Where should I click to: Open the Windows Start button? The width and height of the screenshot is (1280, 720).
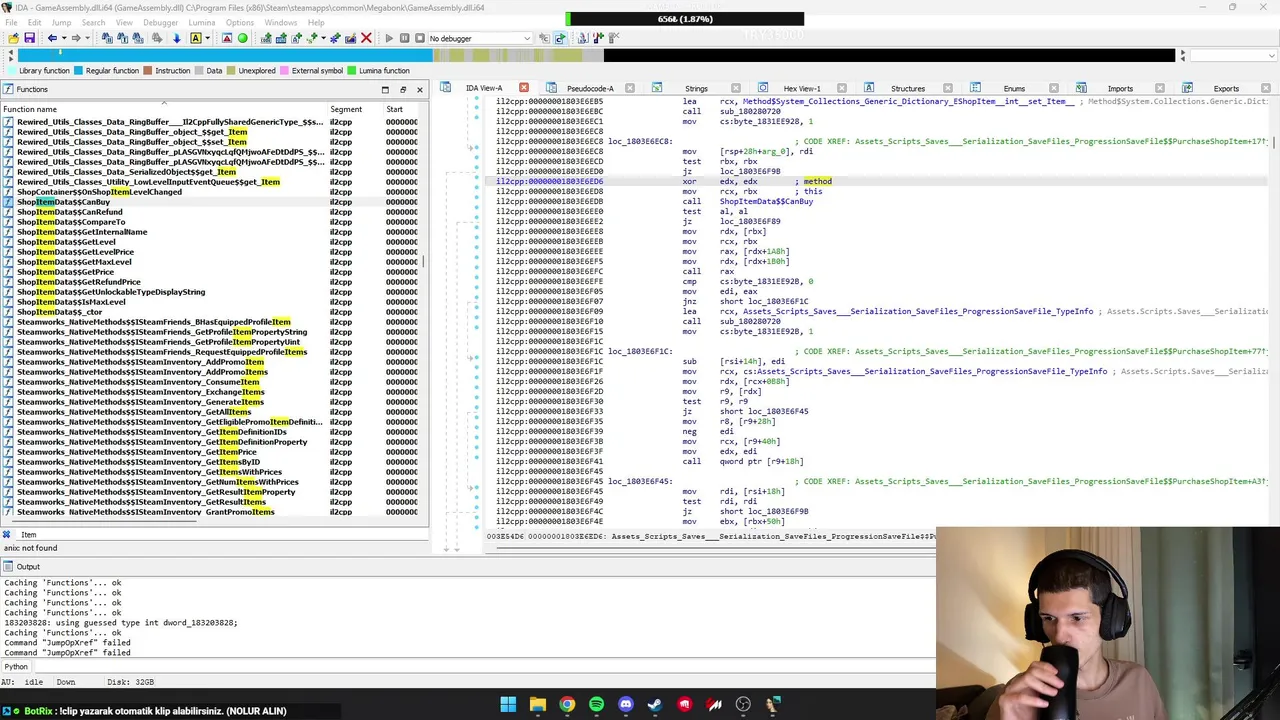[508, 704]
